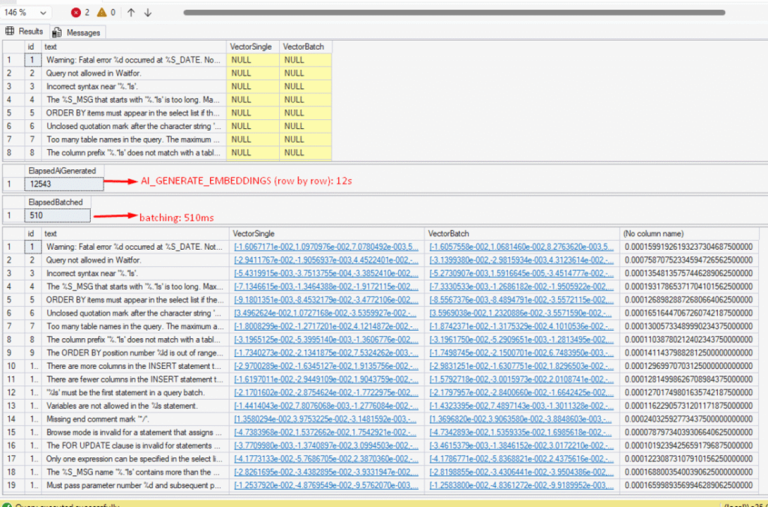Open VectorSingle link for 'ORDER BY position number' row
This screenshot has height=507, width=768.
pos(326,353)
